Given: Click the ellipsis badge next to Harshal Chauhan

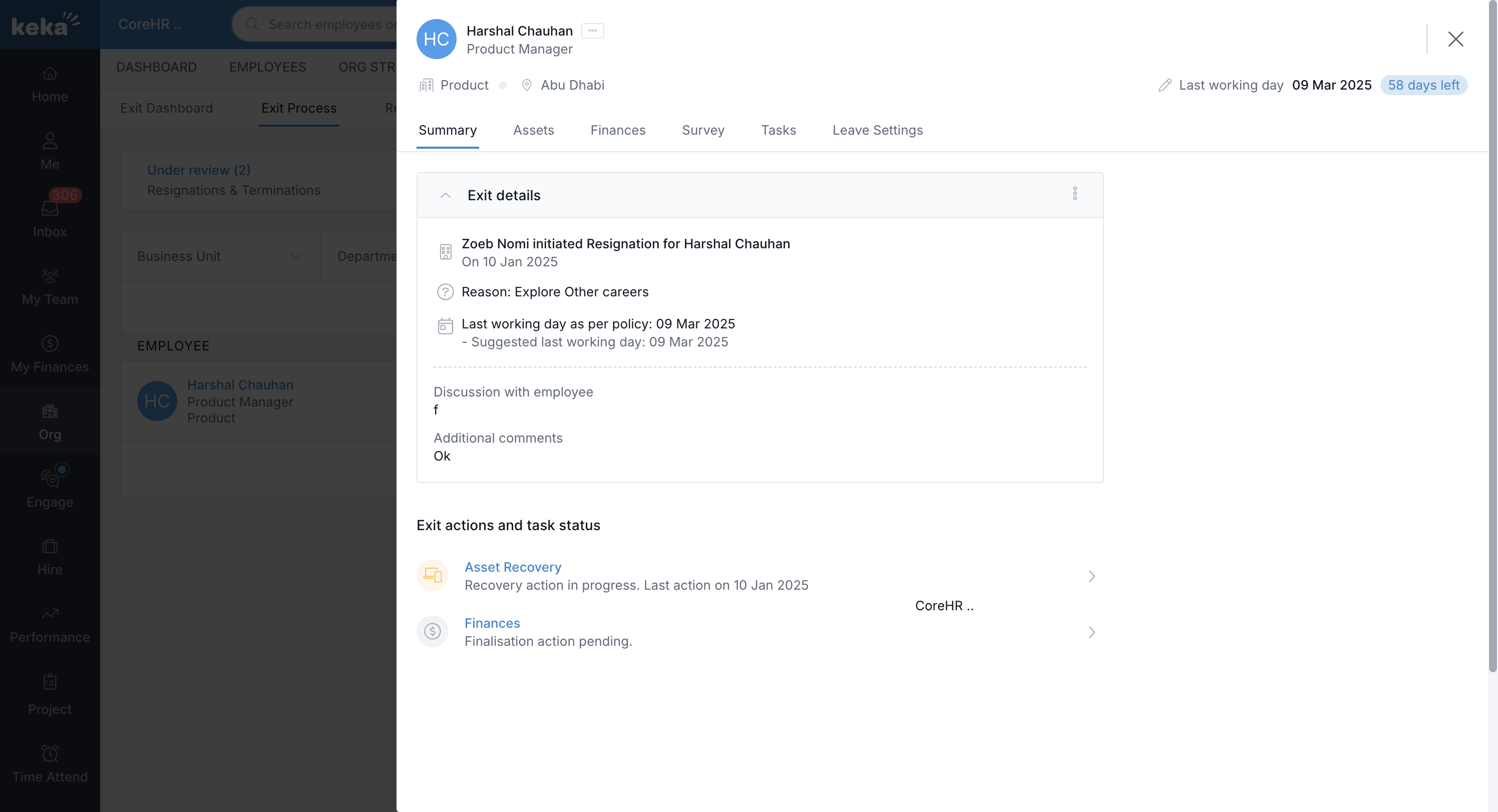Looking at the screenshot, I should point(592,31).
